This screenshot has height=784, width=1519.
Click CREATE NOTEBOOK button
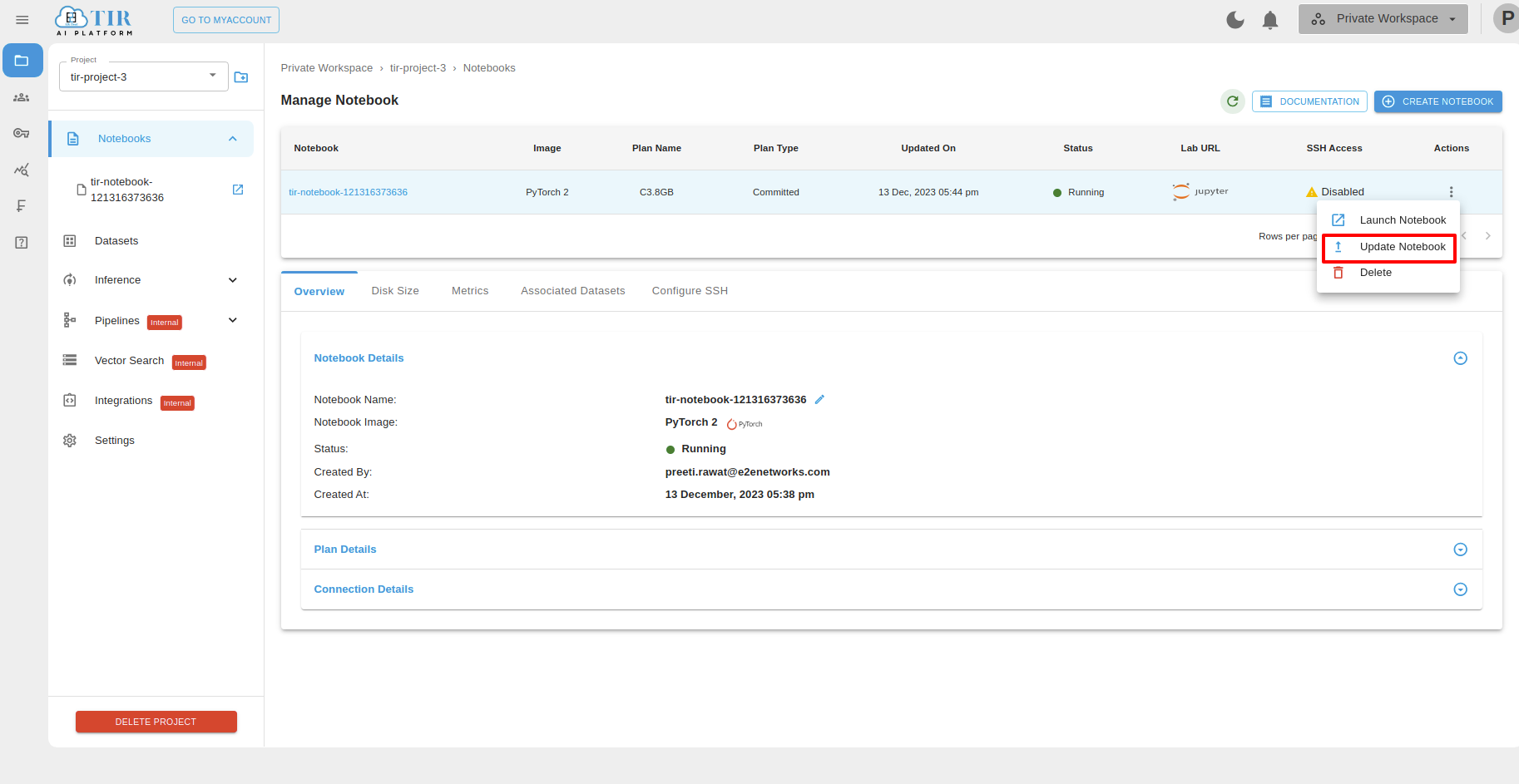[x=1438, y=101]
